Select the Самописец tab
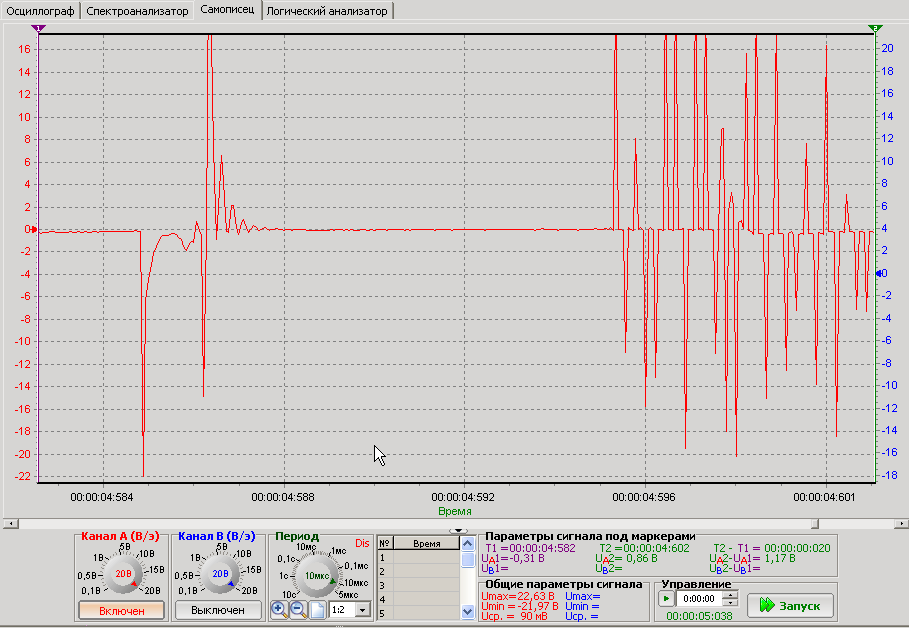The image size is (909, 628). [x=227, y=10]
